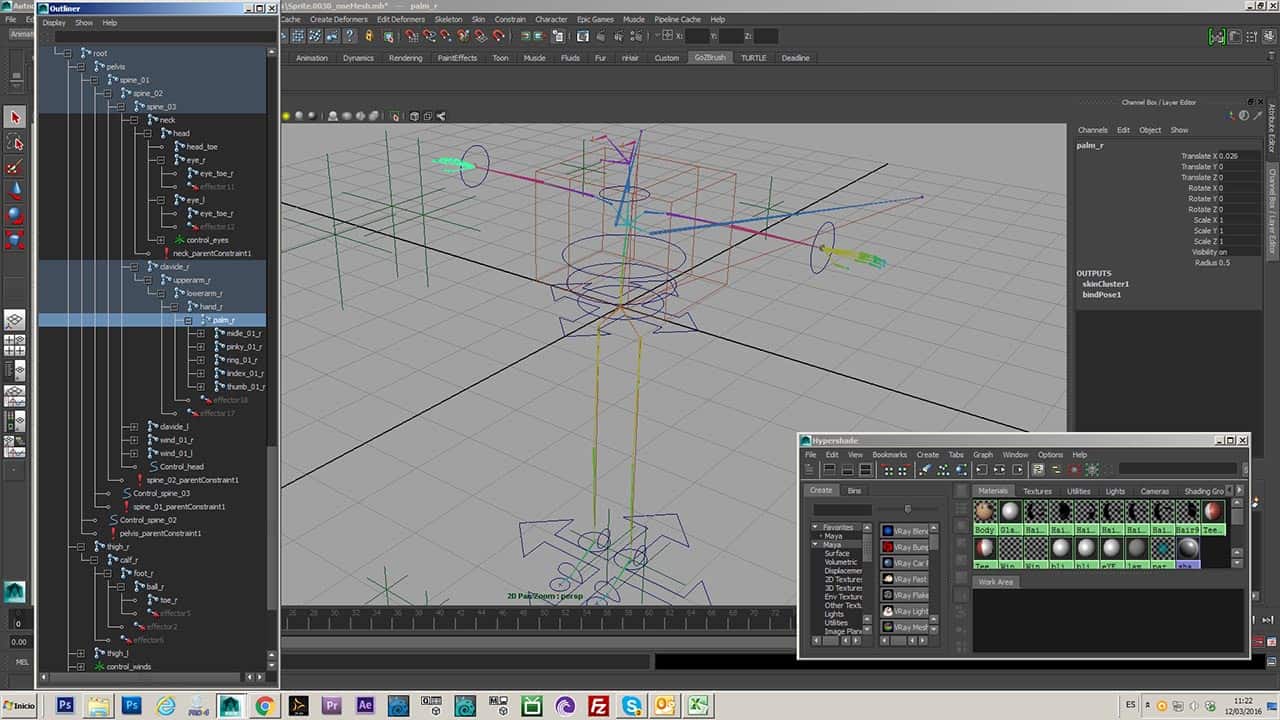Screen dimensions: 1280x720
Task: Click the yellow light icon in viewport toolbar
Action: pyautogui.click(x=286, y=116)
